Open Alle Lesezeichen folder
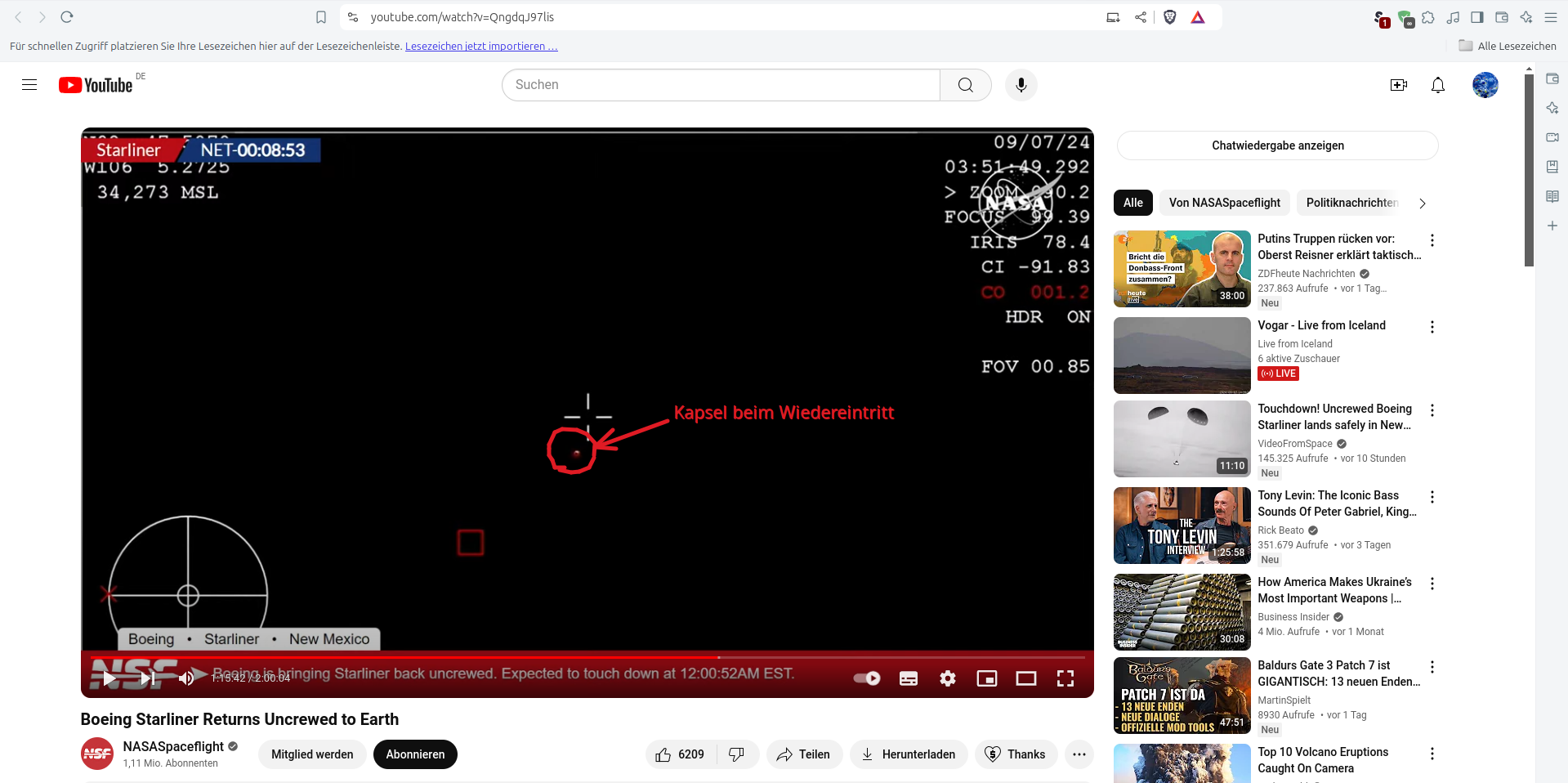Viewport: 1568px width, 783px height. (x=1508, y=47)
